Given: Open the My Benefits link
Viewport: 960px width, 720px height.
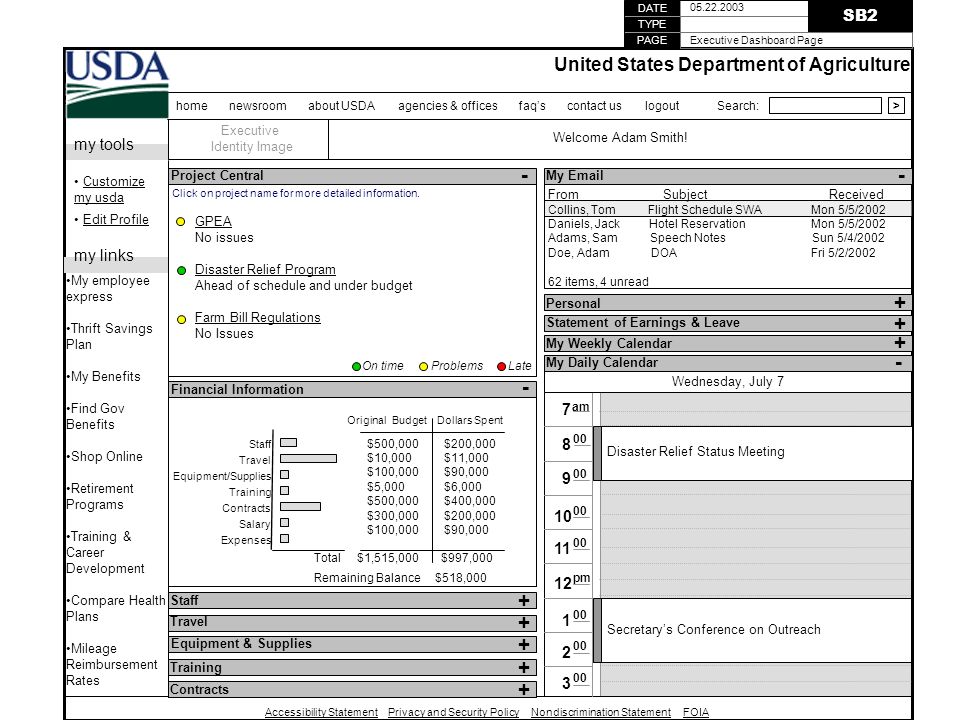Looking at the screenshot, I should pyautogui.click(x=103, y=377).
